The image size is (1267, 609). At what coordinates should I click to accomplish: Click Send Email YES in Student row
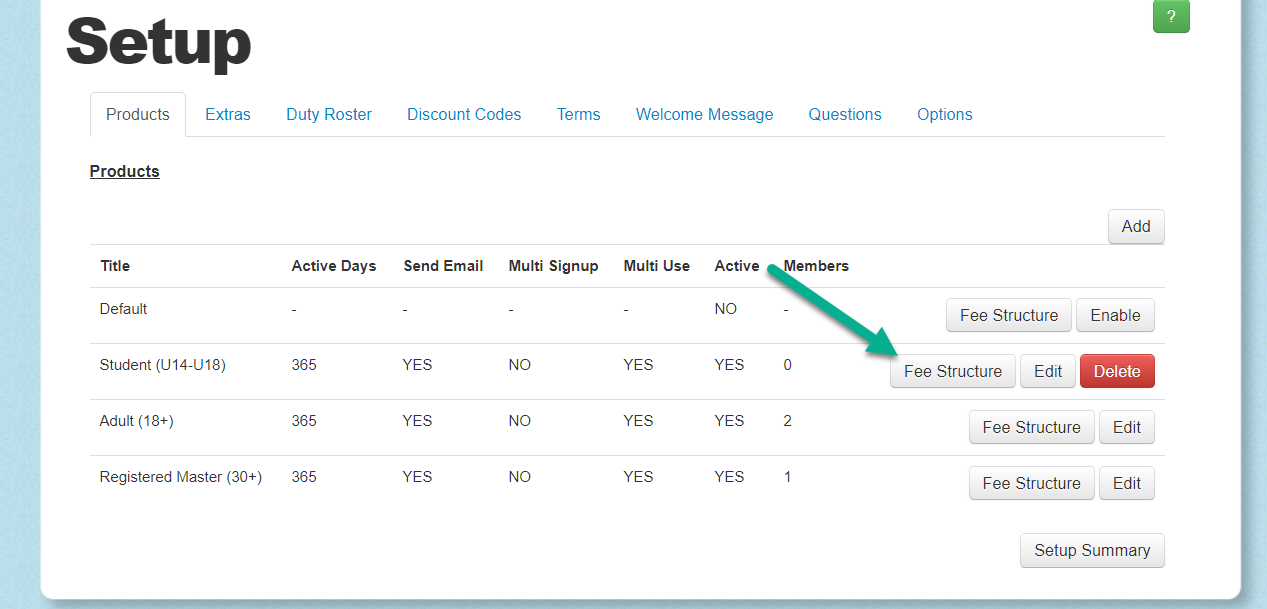pos(418,365)
